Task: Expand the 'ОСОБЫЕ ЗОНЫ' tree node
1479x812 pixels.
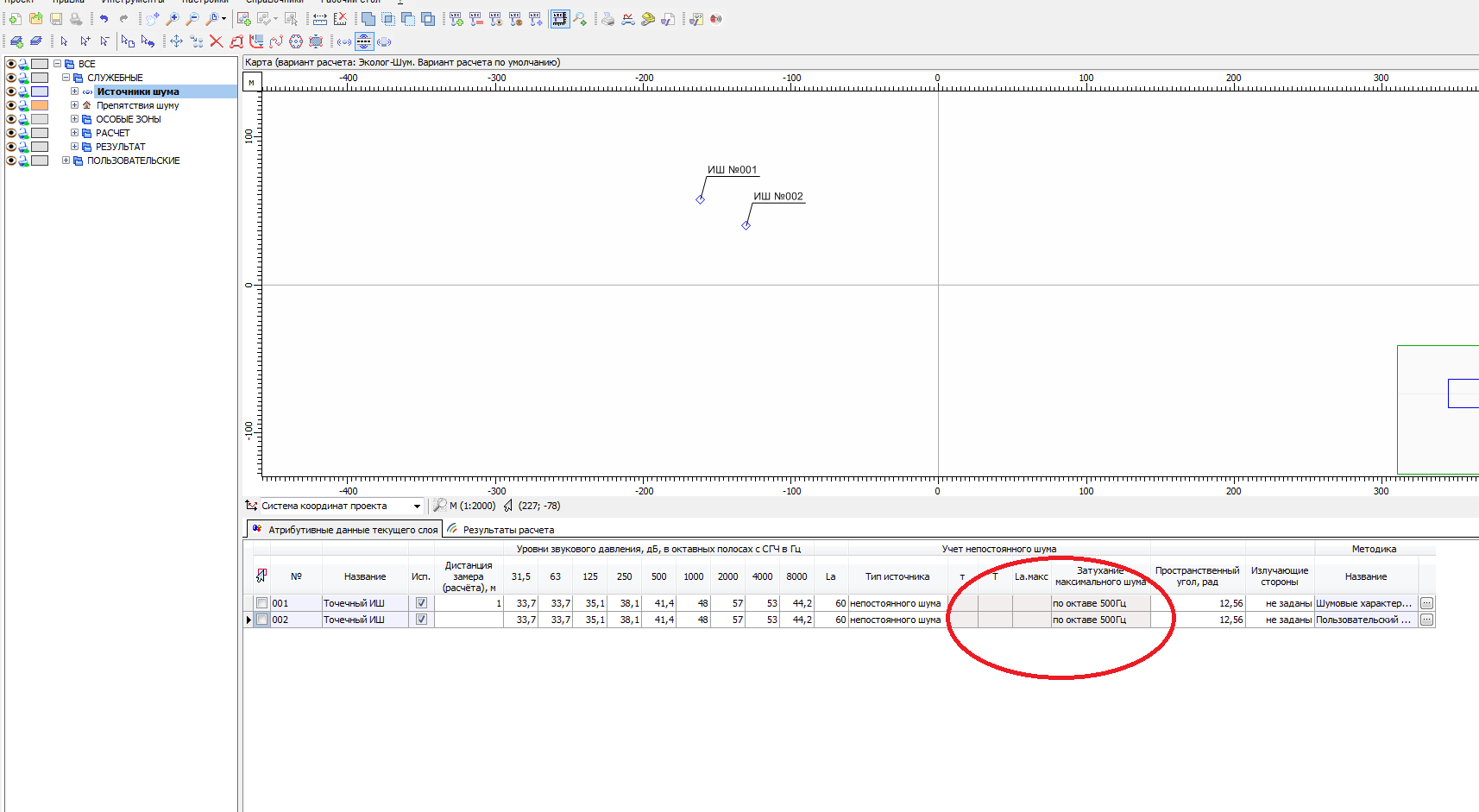Action: (x=74, y=119)
